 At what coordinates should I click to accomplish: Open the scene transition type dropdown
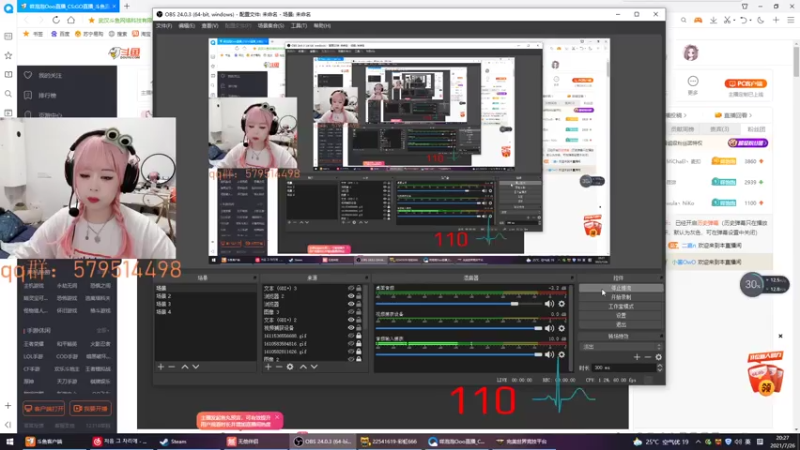(x=621, y=347)
